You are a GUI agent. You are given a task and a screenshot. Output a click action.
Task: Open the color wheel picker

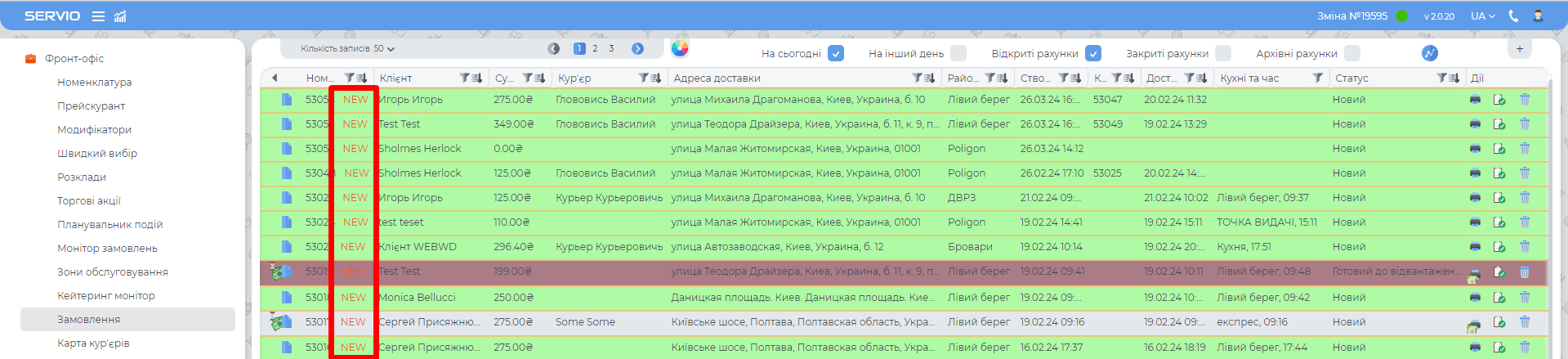pyautogui.click(x=680, y=48)
